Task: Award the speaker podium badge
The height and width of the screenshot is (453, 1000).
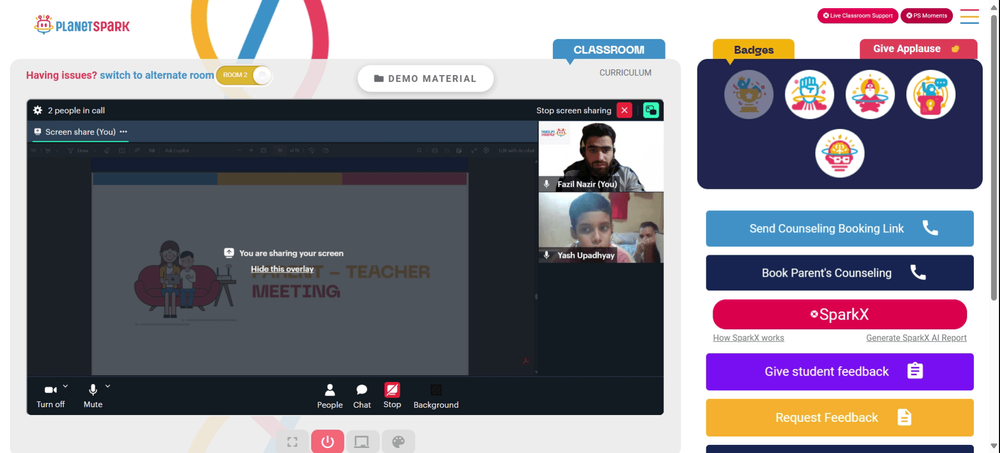Action: 930,94
